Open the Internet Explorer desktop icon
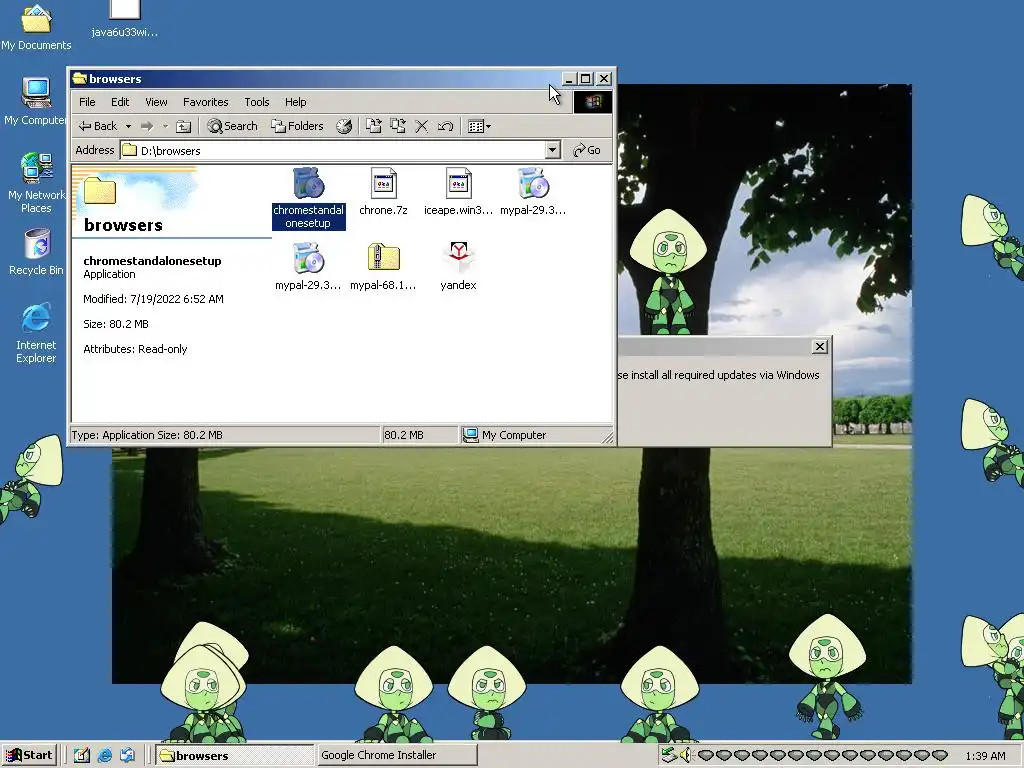 click(36, 333)
